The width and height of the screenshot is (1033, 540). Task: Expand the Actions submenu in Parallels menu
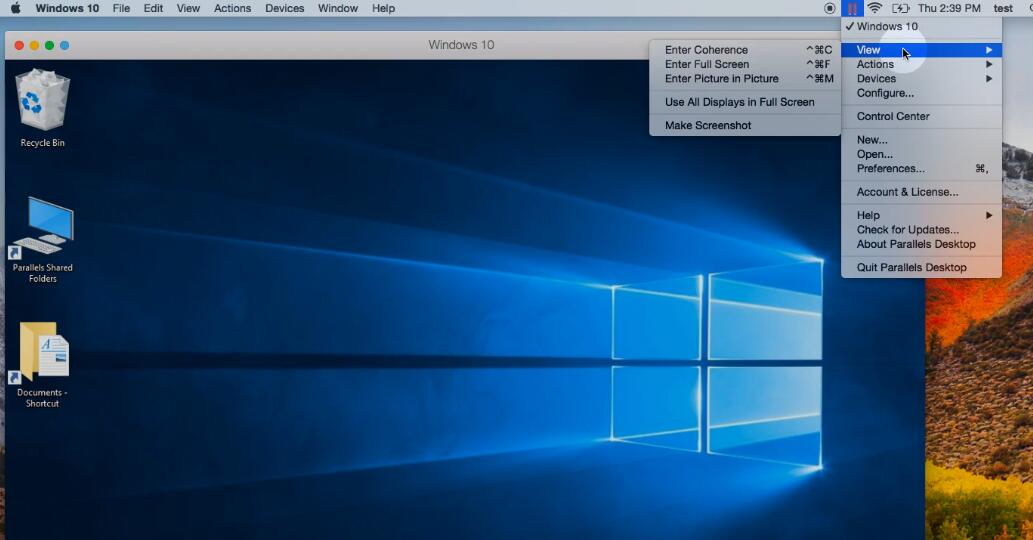coord(922,64)
